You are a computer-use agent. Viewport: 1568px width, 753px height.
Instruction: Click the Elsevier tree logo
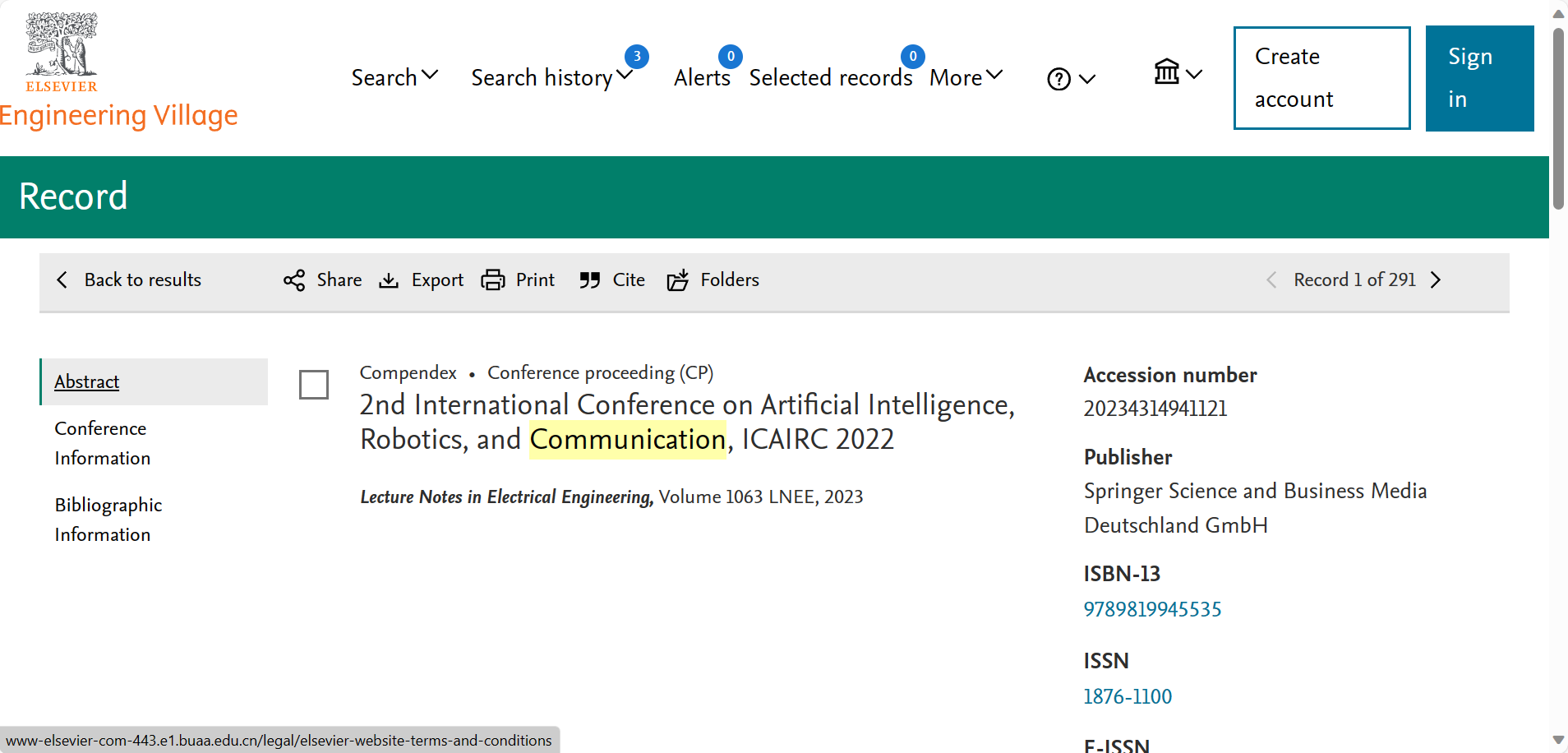coord(62,52)
